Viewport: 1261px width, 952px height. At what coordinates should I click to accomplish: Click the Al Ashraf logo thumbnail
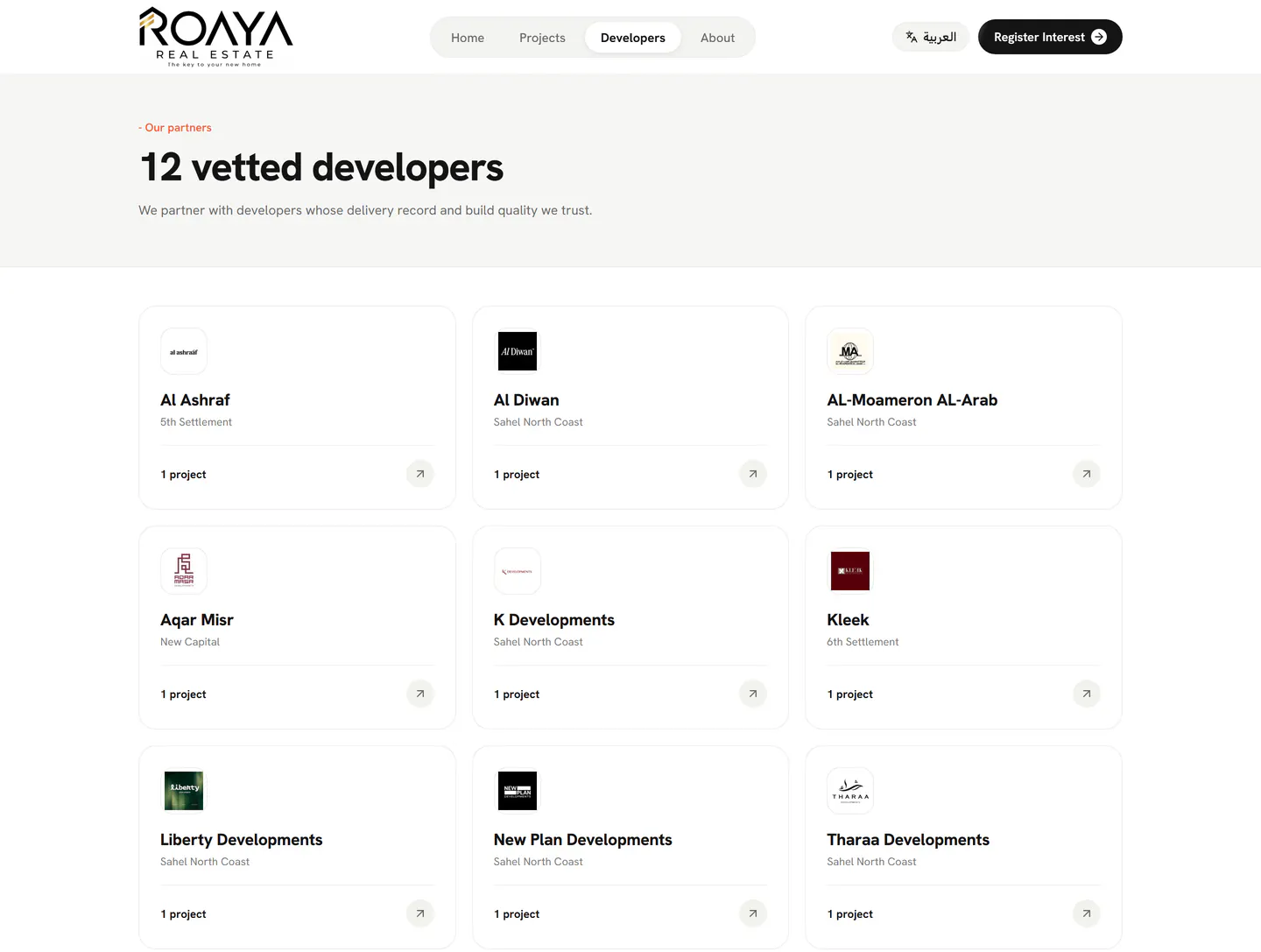tap(184, 351)
